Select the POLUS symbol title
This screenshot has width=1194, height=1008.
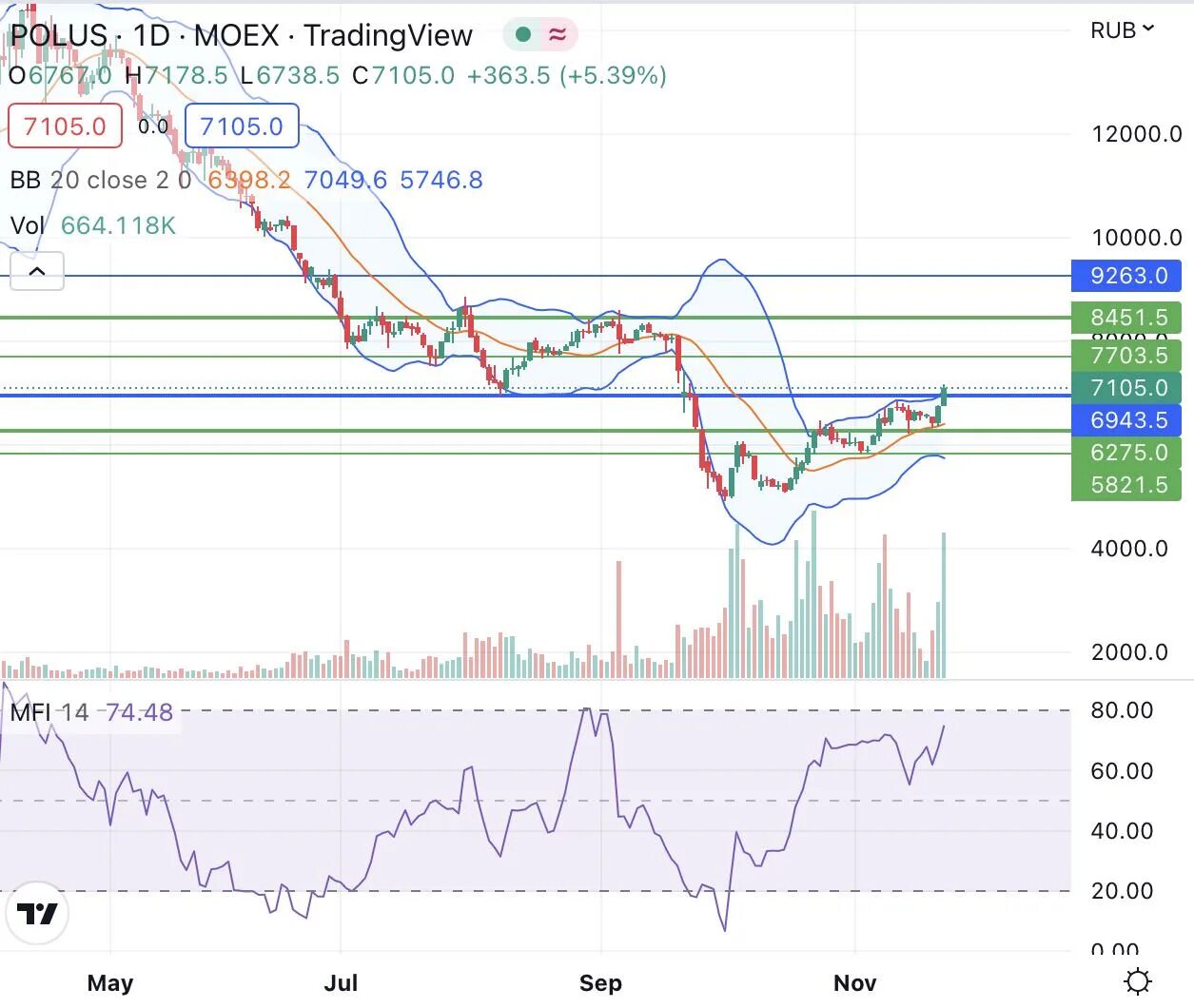pos(241,35)
